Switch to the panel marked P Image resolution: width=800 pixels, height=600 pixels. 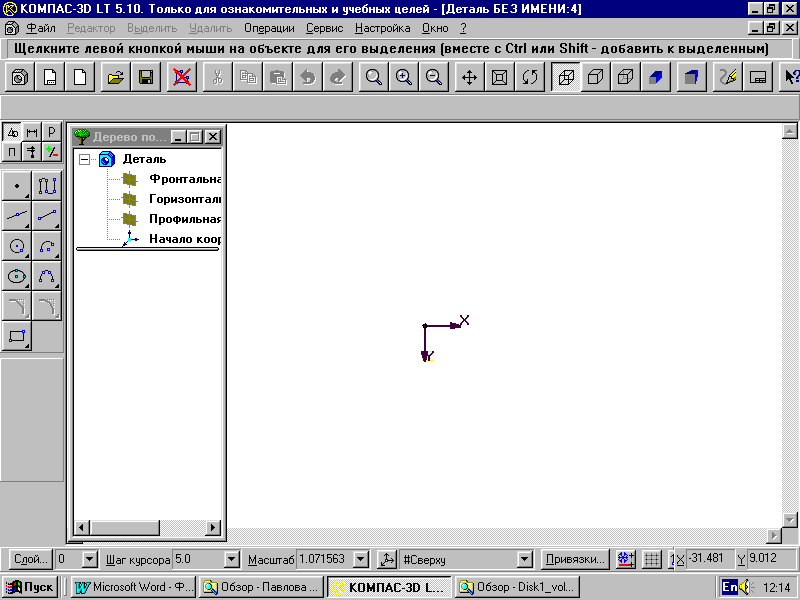[x=52, y=133]
